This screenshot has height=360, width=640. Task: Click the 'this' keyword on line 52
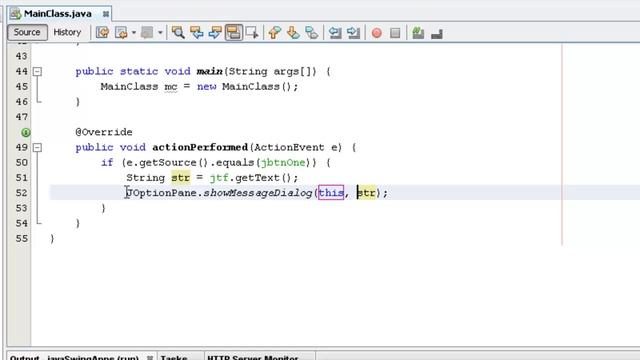[x=331, y=193]
